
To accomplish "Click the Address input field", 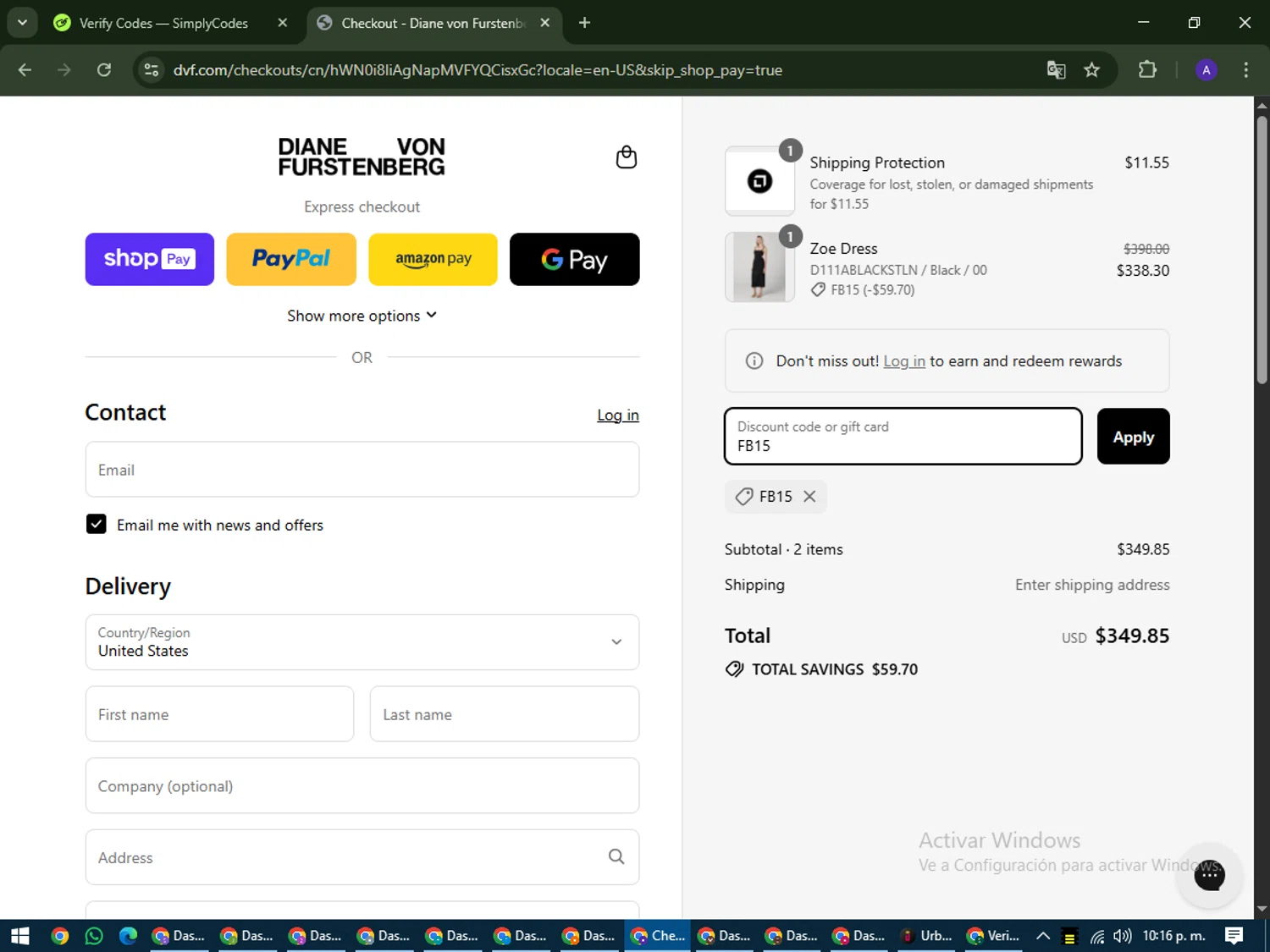I will tap(362, 857).
